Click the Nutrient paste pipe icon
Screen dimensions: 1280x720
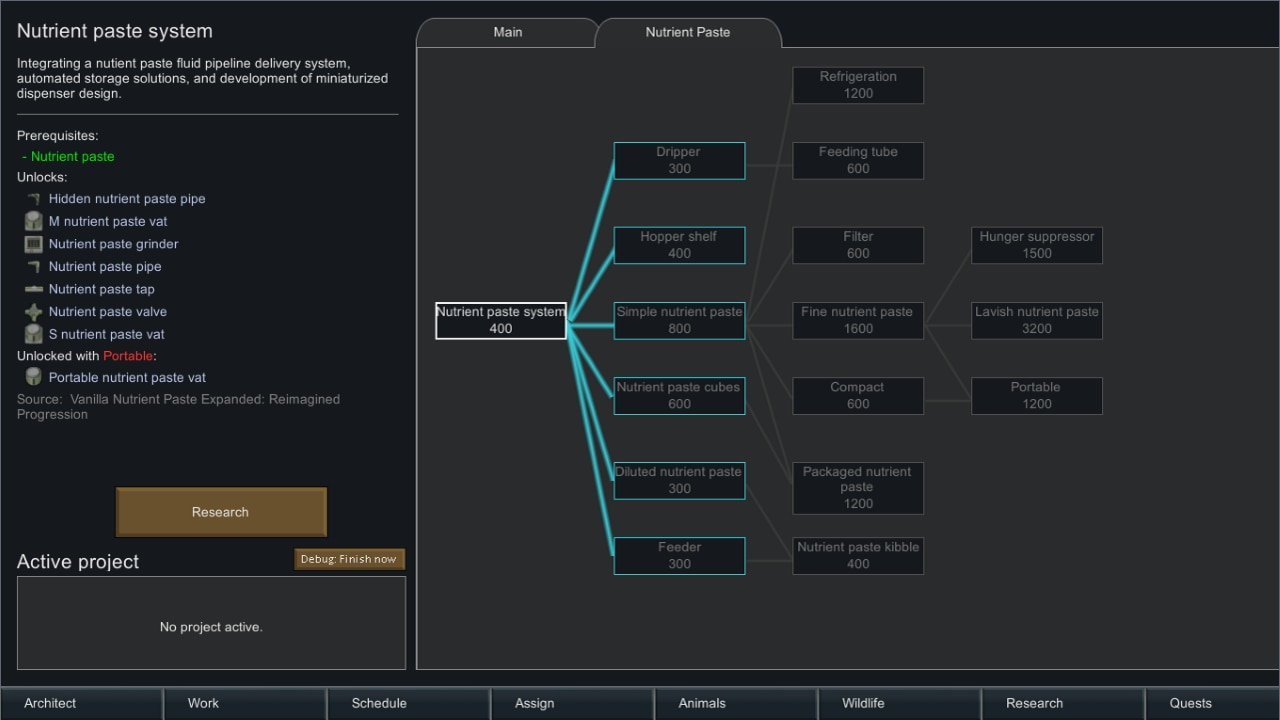pos(34,266)
